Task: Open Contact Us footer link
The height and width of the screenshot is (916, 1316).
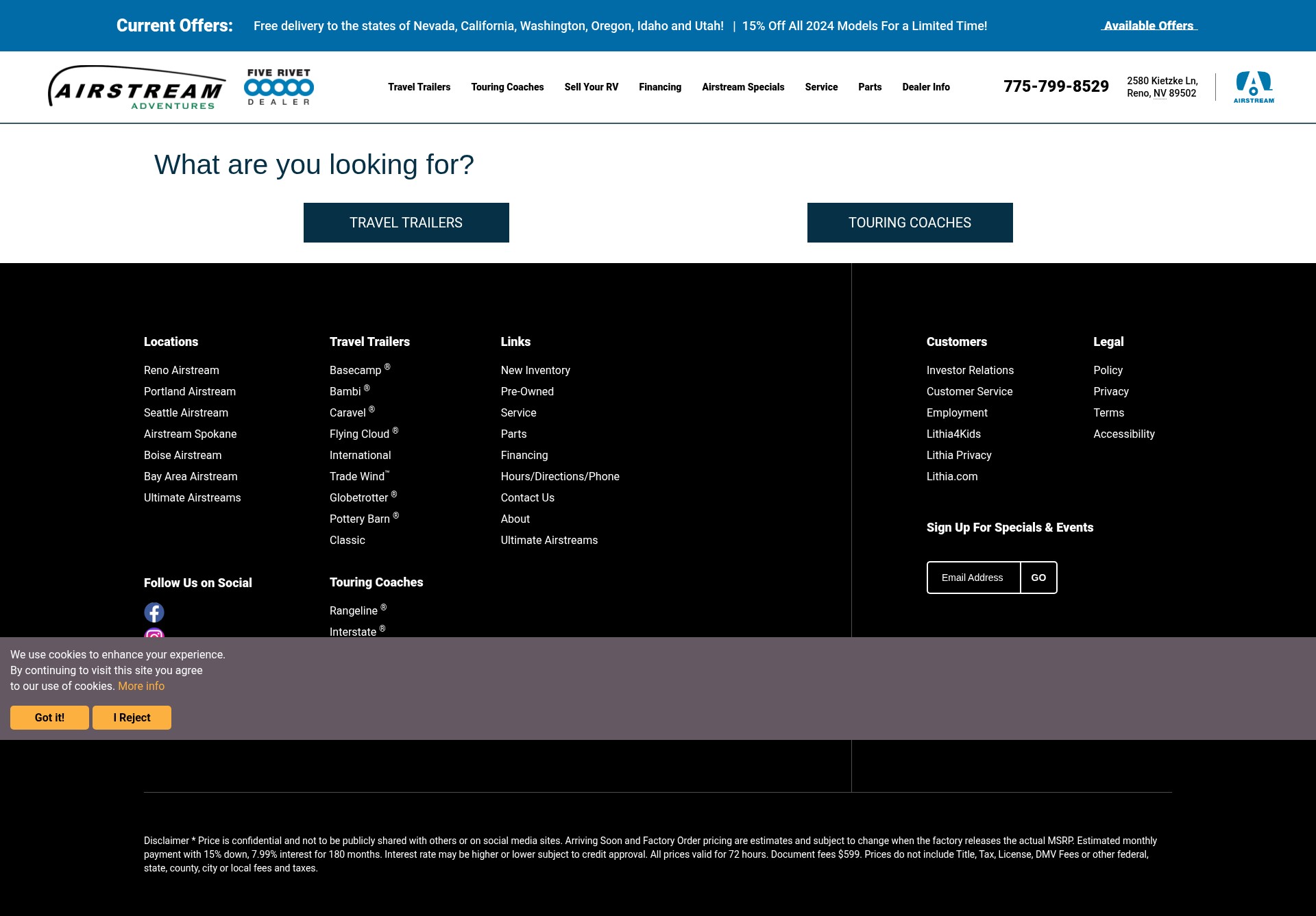Action: (528, 497)
